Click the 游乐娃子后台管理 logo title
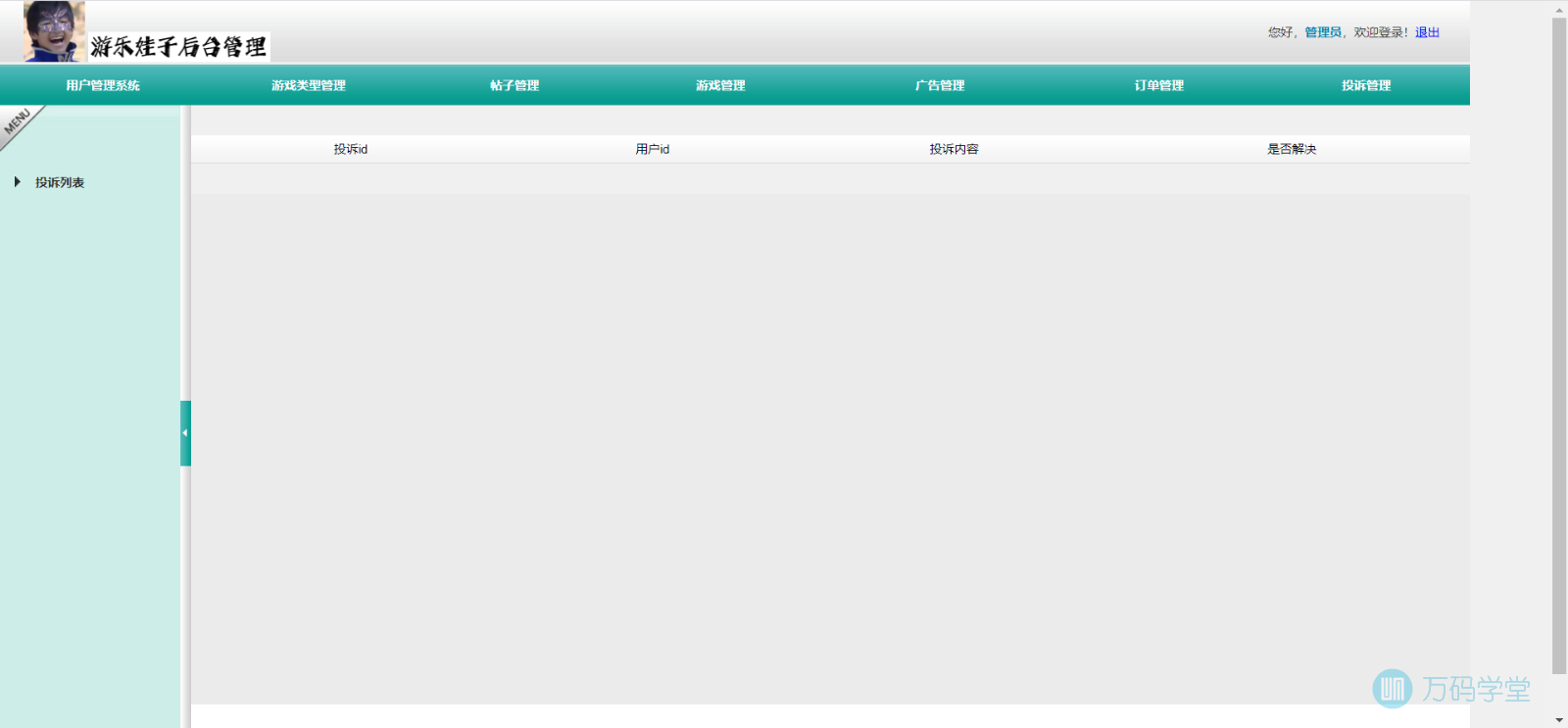Viewport: 1568px width, 728px height. (178, 47)
